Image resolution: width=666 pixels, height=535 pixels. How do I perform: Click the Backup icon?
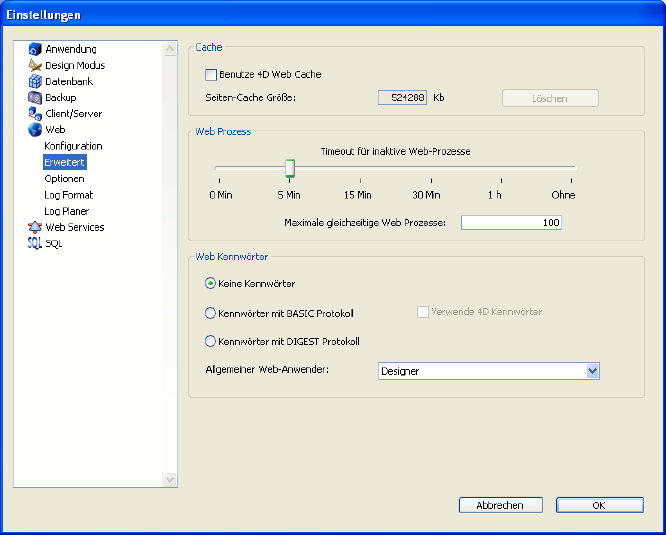point(35,98)
